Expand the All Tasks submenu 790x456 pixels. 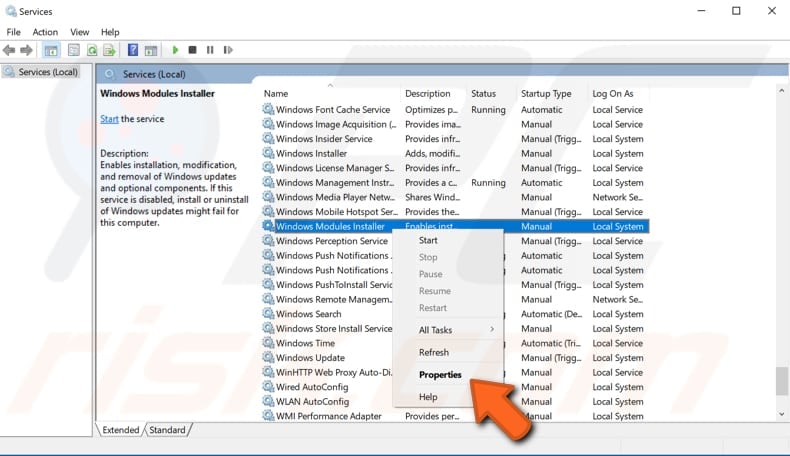tap(448, 330)
